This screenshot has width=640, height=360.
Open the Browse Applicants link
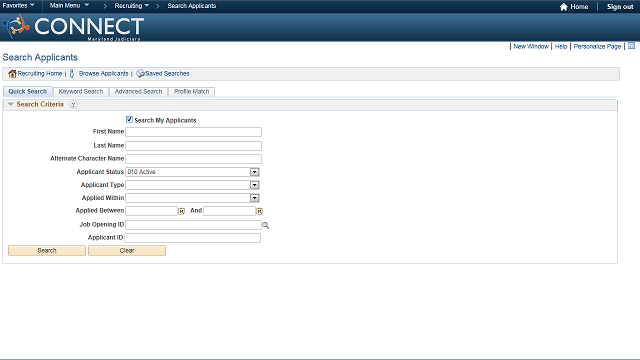click(x=103, y=73)
